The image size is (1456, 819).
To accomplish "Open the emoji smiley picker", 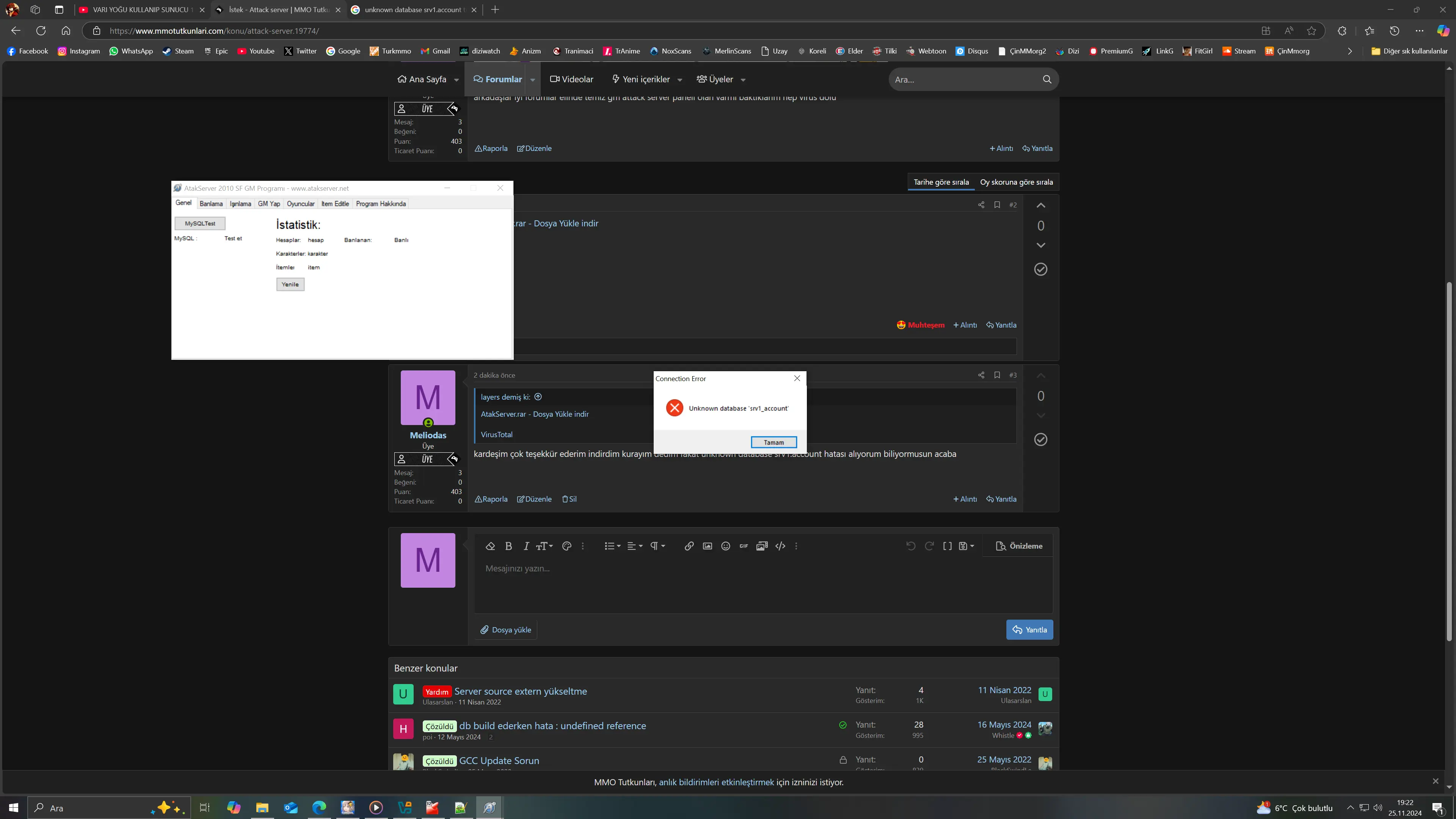I will pos(725,546).
